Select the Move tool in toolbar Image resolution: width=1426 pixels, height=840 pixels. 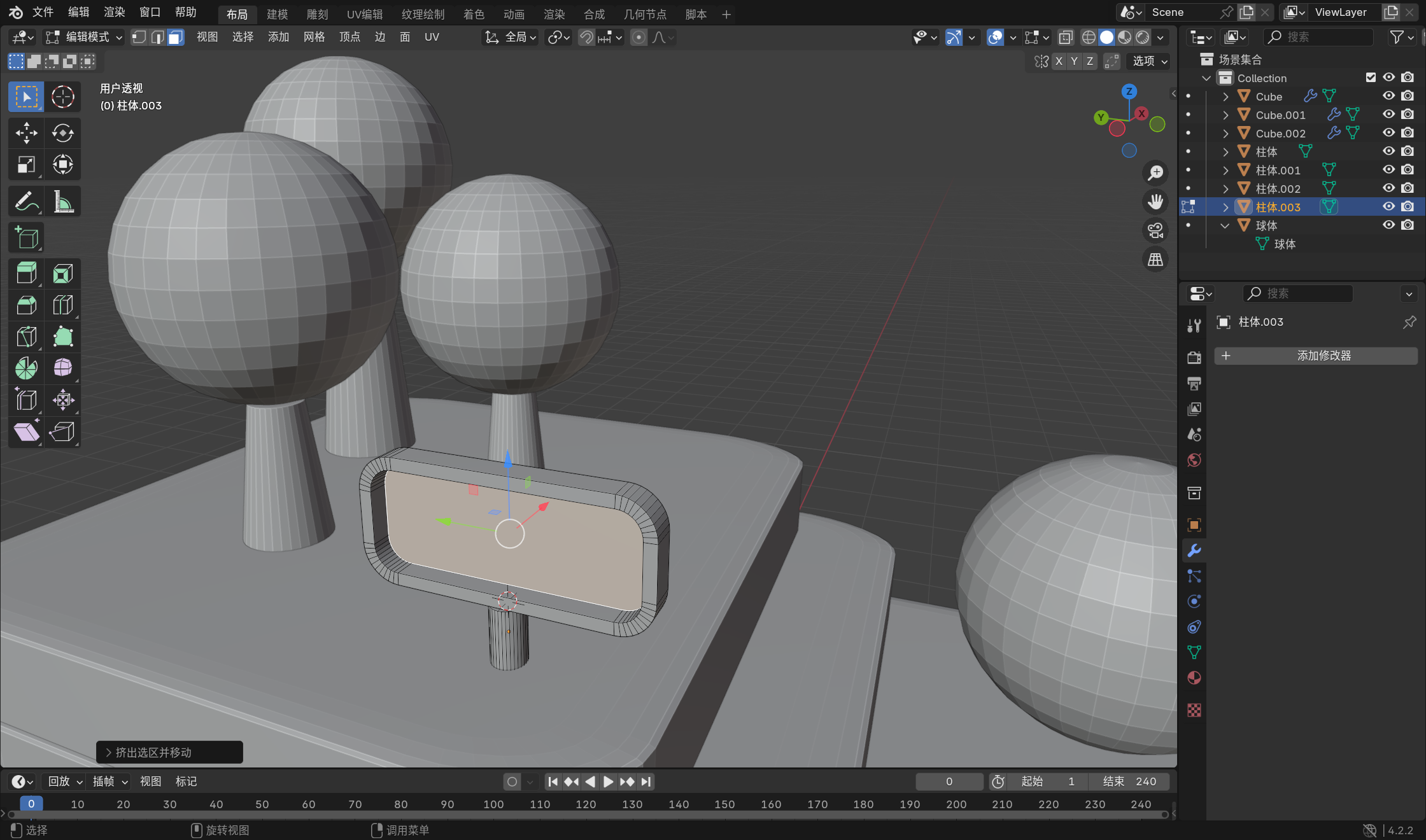pyautogui.click(x=26, y=133)
